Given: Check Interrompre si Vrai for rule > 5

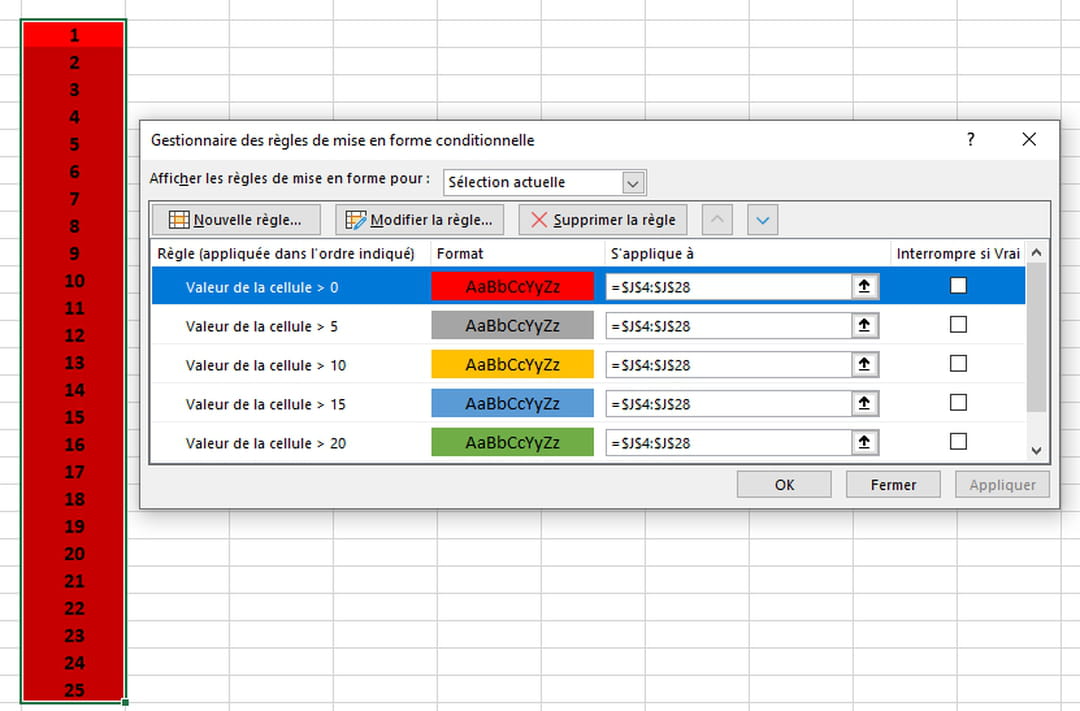Looking at the screenshot, I should pos(958,324).
